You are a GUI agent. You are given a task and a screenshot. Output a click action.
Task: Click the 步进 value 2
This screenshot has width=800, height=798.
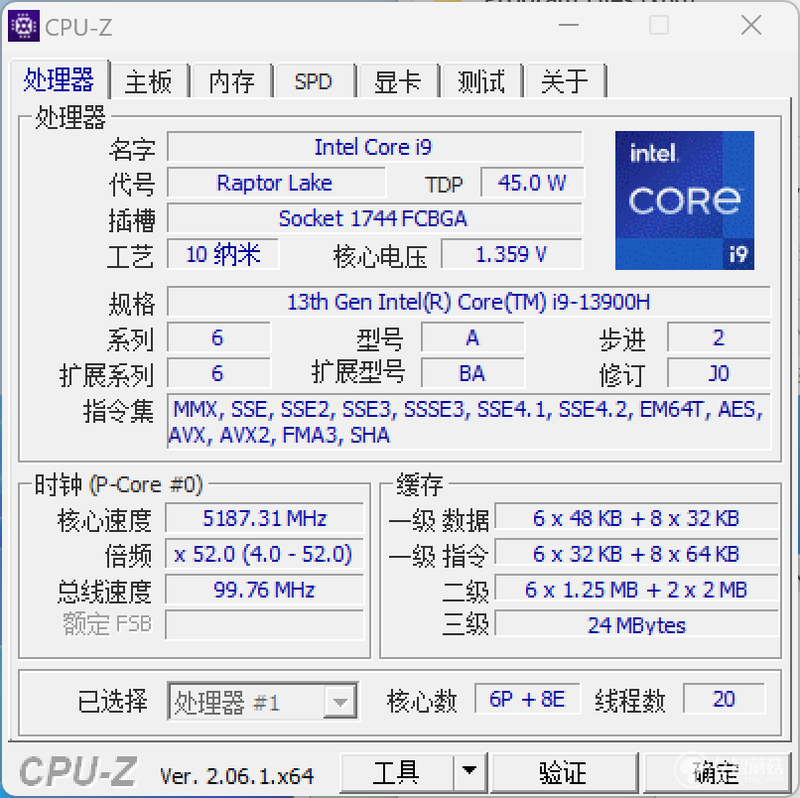(x=718, y=338)
